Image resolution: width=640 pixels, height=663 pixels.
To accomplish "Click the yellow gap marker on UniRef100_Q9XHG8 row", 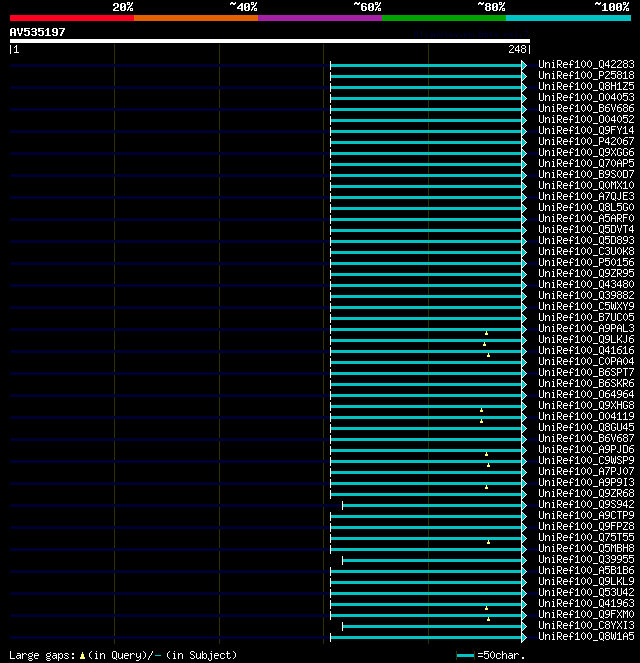I will (x=481, y=410).
